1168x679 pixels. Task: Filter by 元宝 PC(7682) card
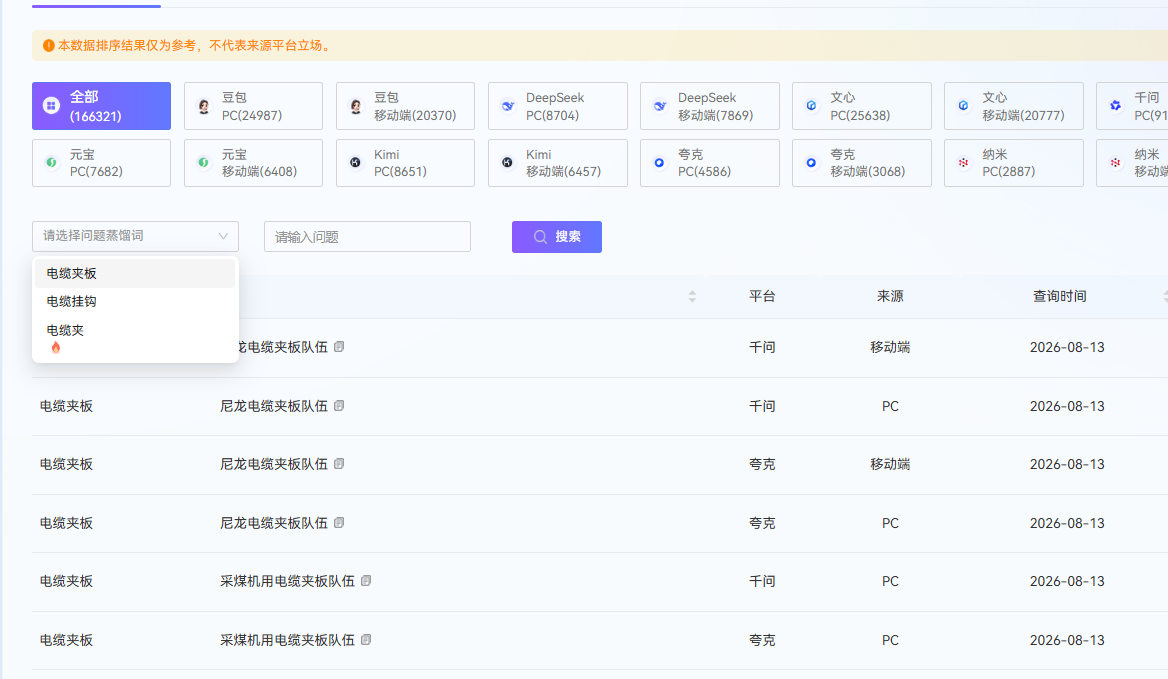[x=101, y=163]
